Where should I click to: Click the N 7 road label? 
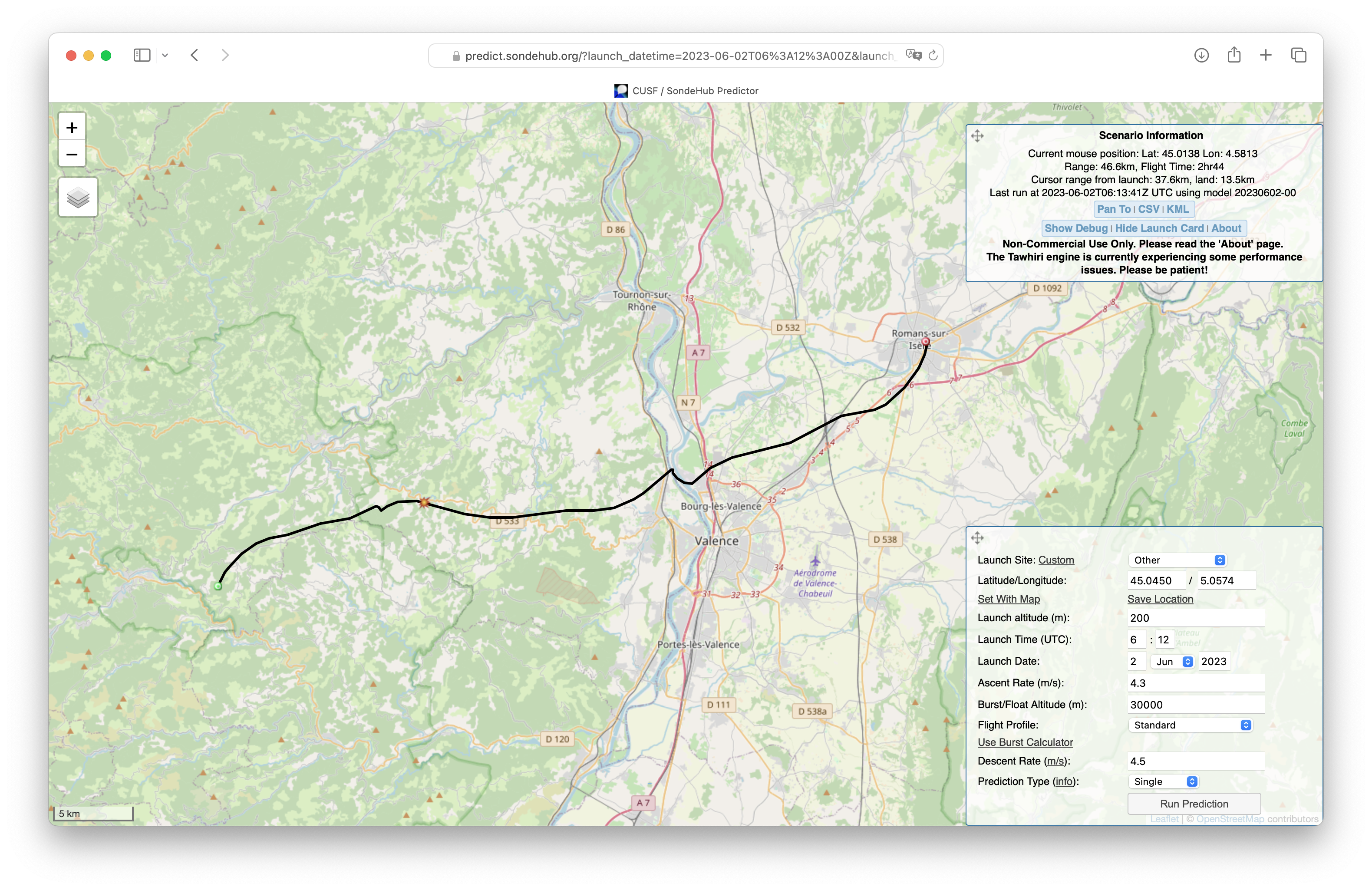688,402
